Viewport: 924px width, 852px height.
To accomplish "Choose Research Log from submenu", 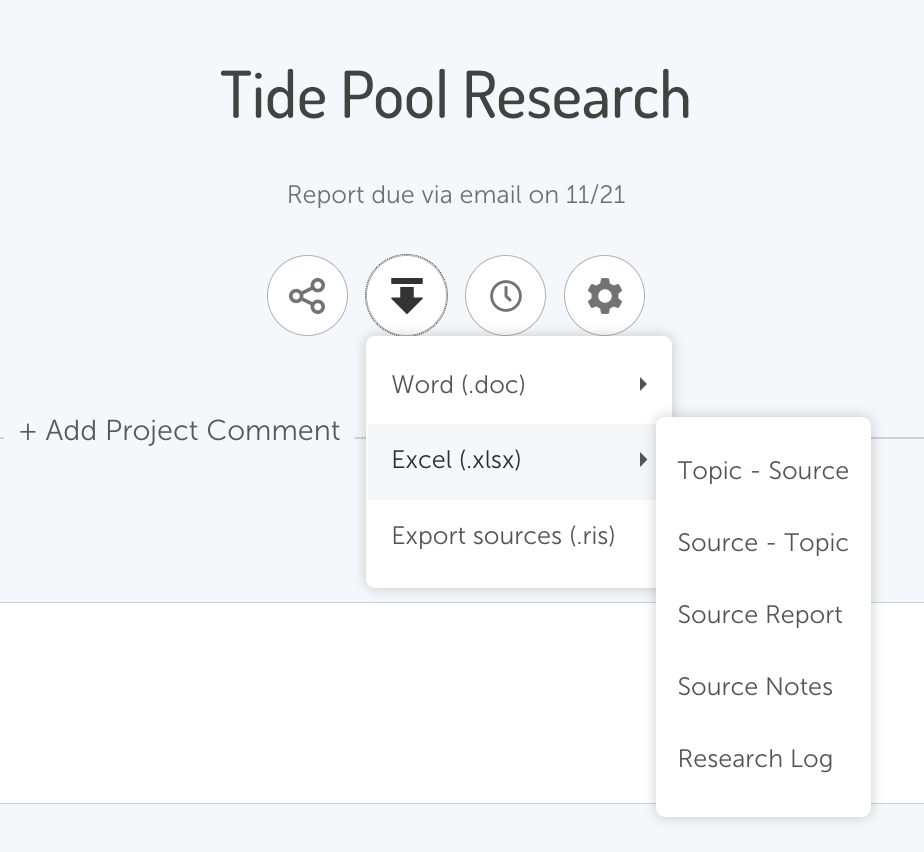I will click(x=755, y=758).
